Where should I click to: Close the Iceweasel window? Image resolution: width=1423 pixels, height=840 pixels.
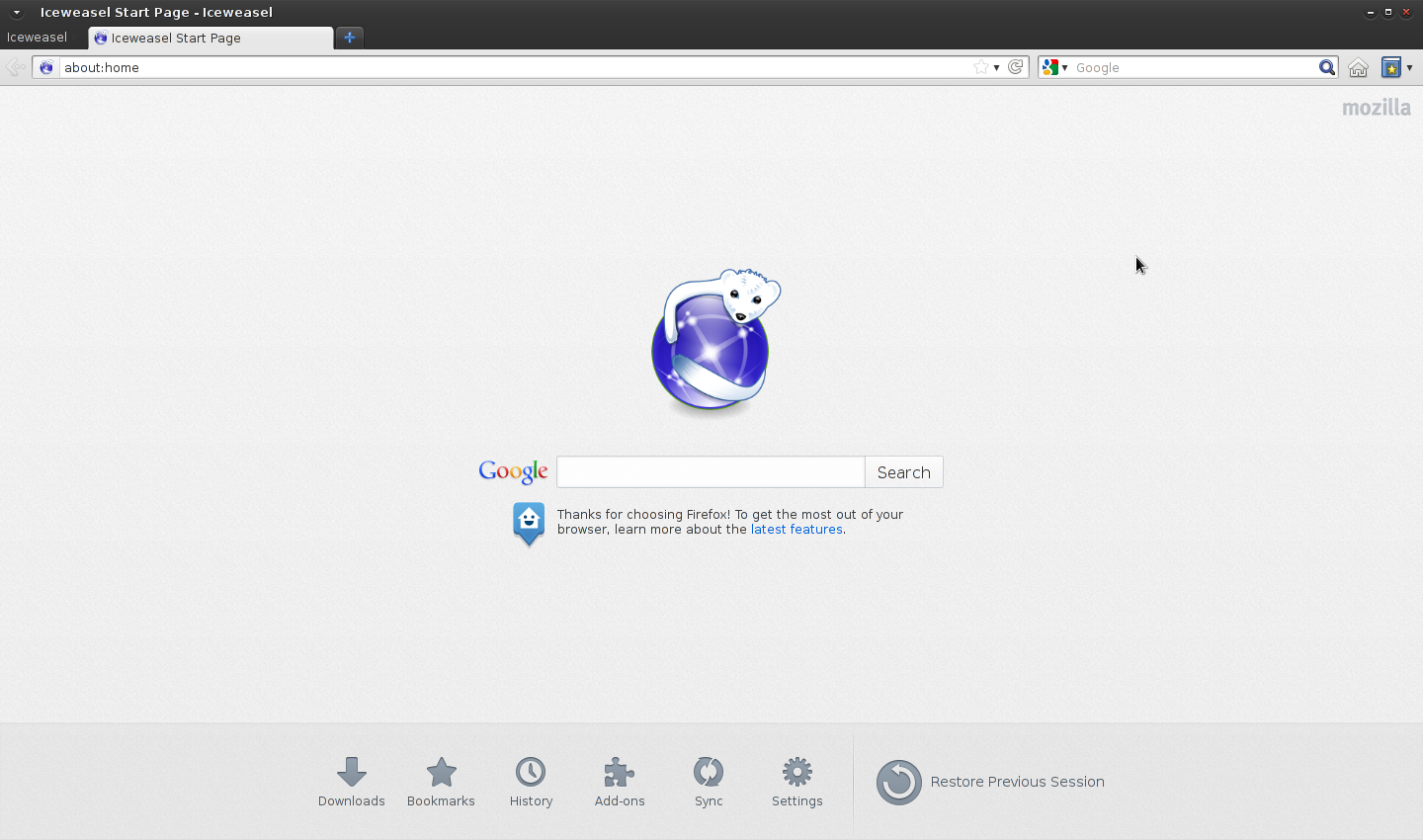1406,12
